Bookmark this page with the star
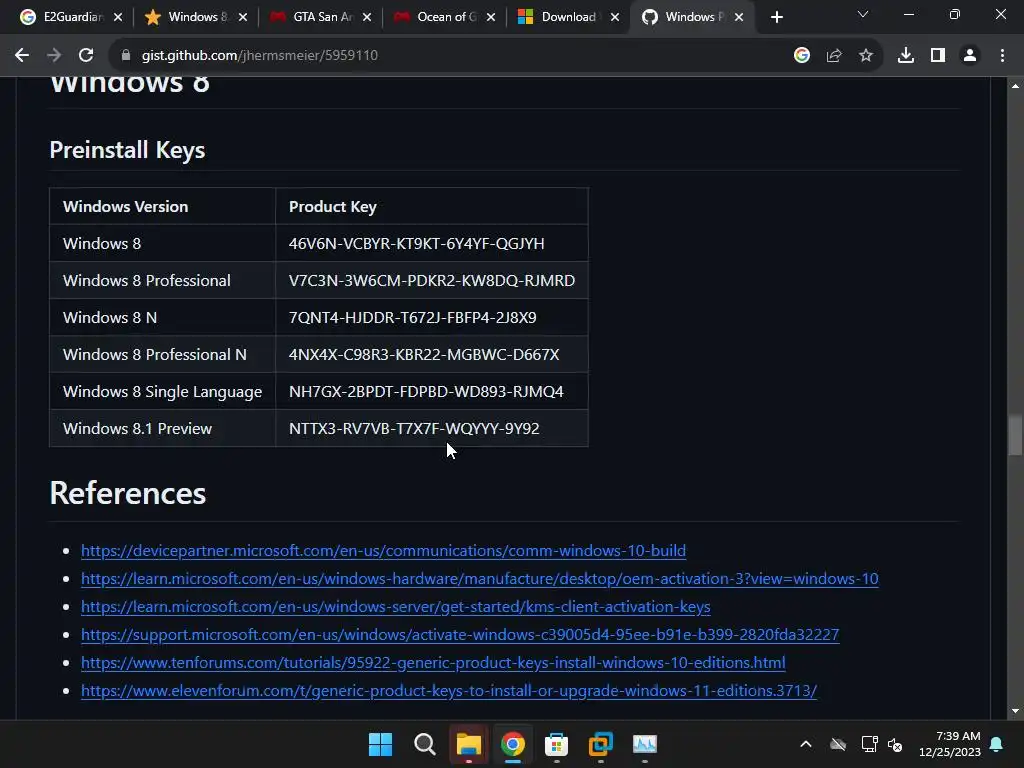This screenshot has height=768, width=1024. click(x=866, y=56)
